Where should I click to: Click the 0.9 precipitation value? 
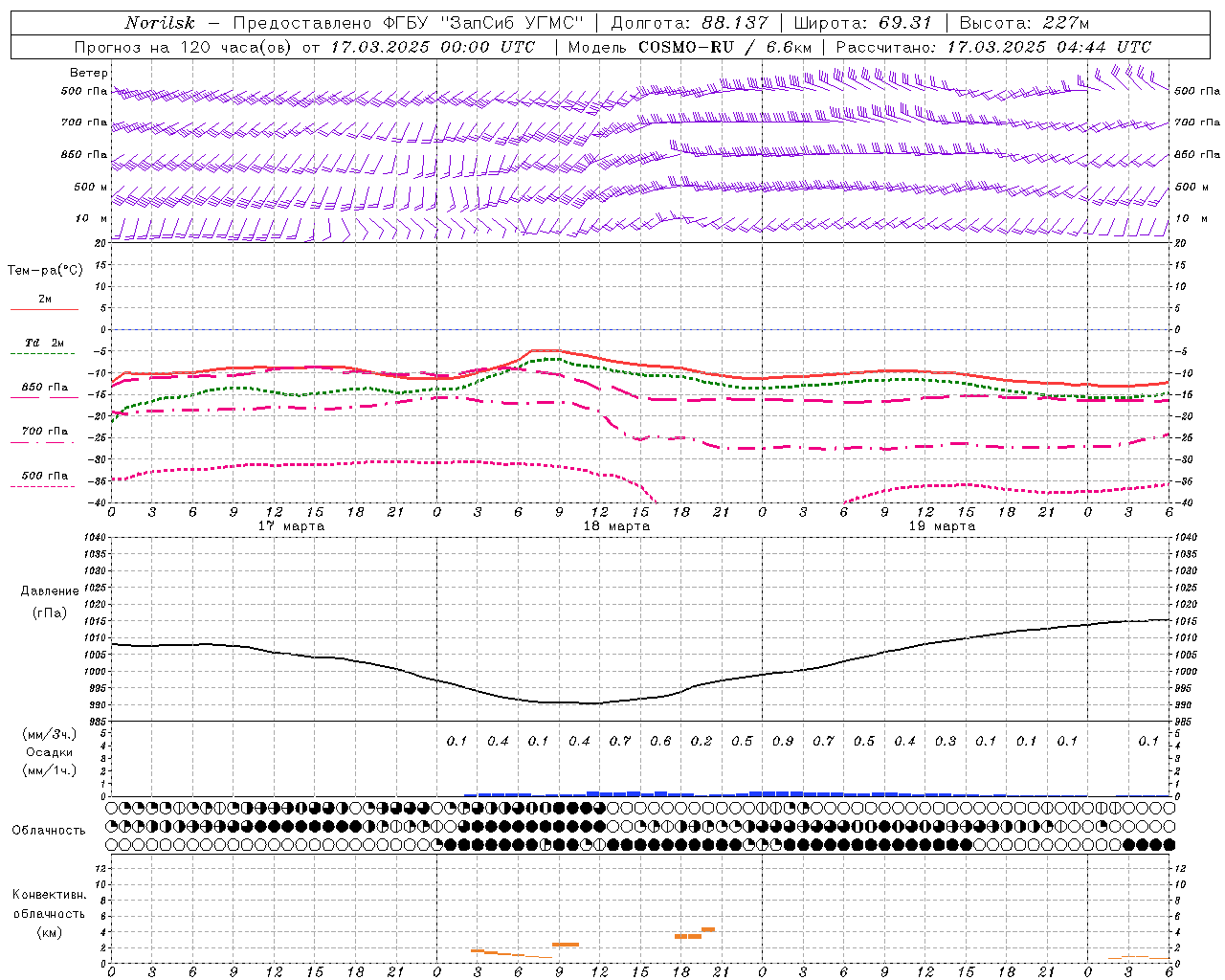783,741
